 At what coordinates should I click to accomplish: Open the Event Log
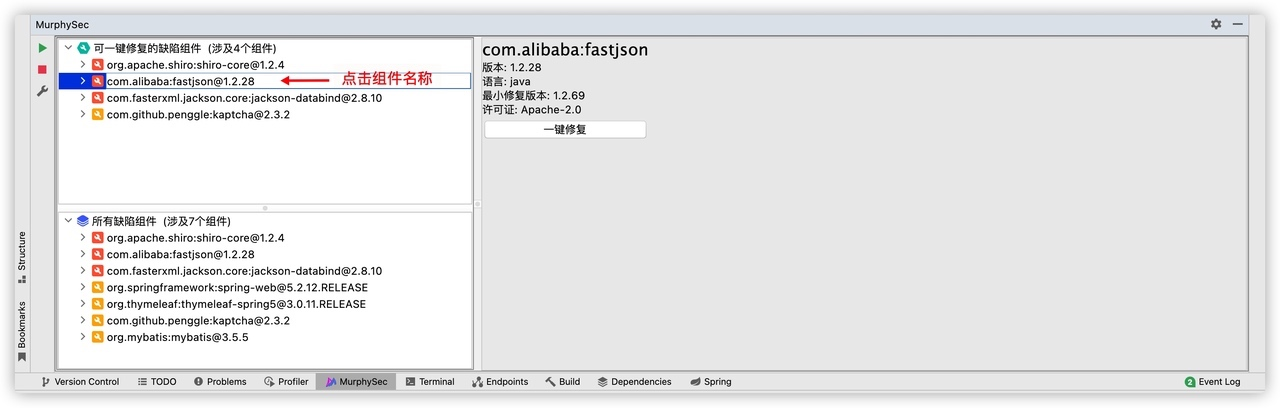pos(1212,381)
